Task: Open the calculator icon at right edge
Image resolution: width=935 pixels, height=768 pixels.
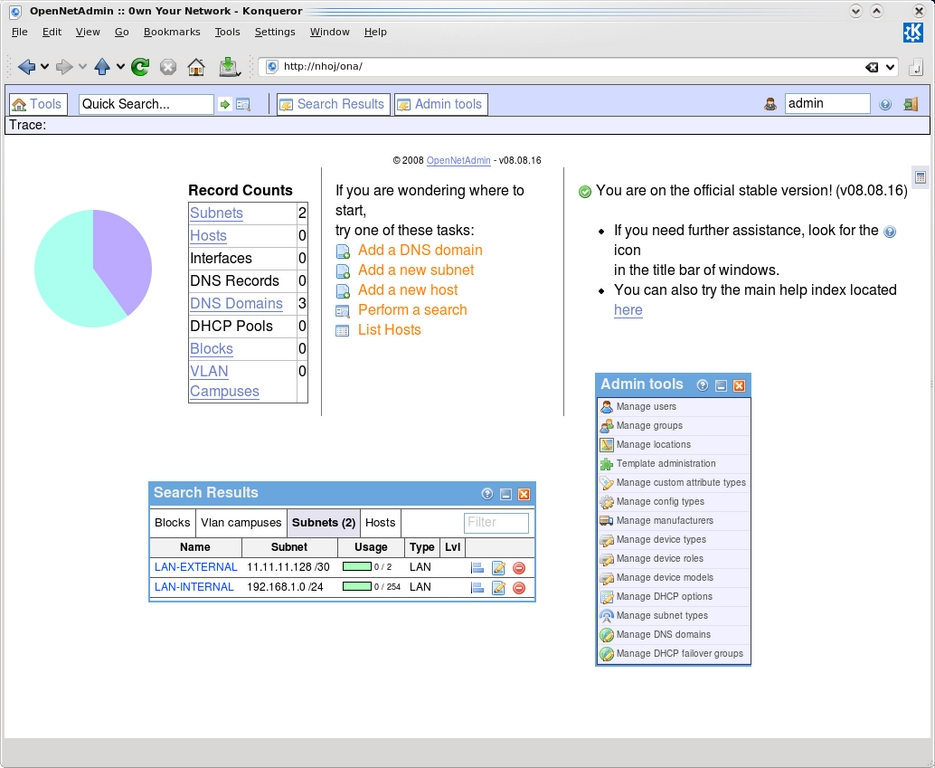Action: tap(920, 177)
